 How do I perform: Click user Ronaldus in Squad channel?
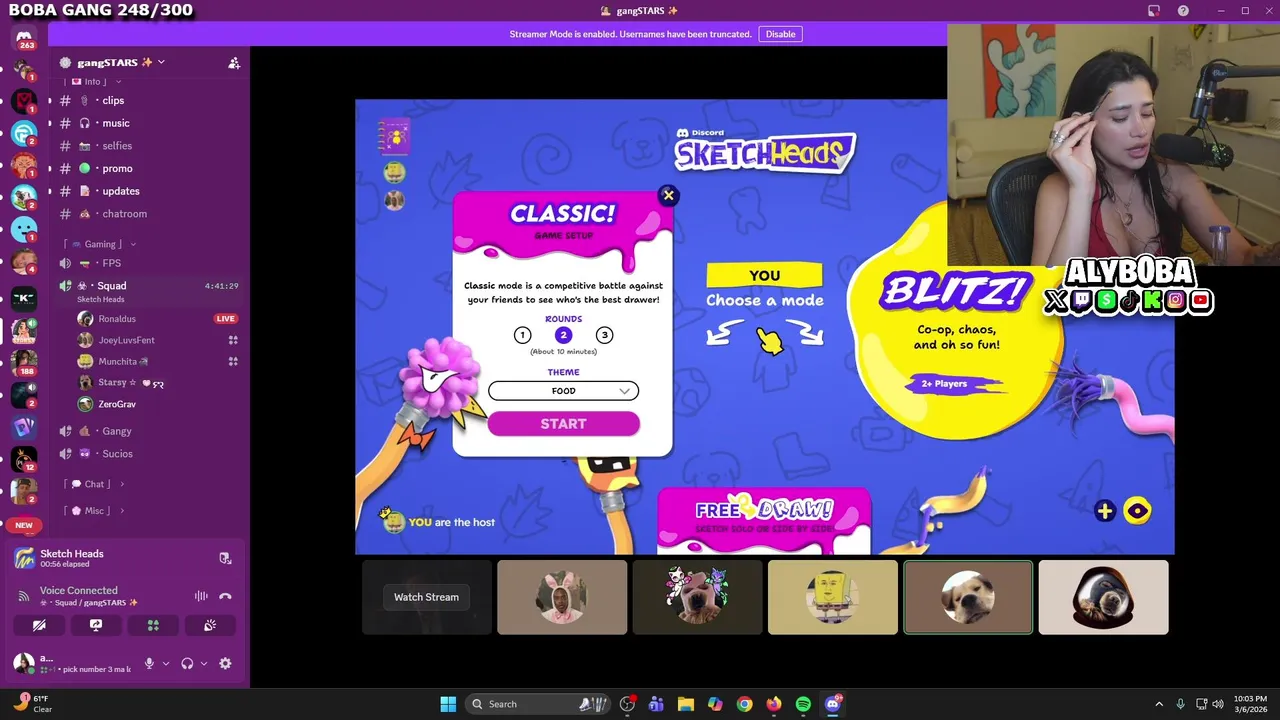tap(117, 319)
